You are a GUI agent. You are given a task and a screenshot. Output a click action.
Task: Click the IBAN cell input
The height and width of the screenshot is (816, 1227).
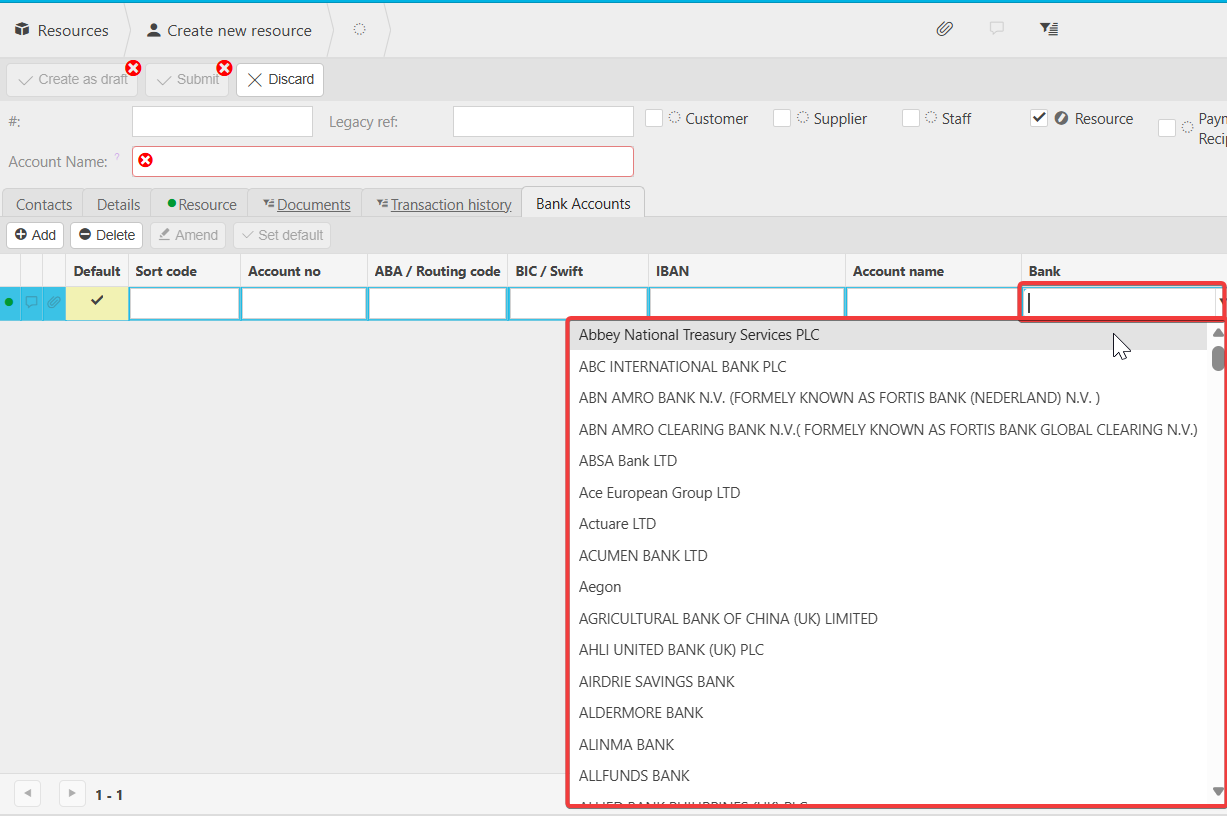pyautogui.click(x=747, y=303)
